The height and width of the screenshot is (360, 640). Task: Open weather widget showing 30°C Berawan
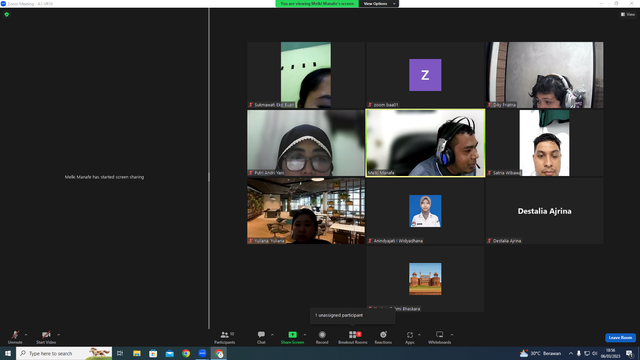coord(540,353)
